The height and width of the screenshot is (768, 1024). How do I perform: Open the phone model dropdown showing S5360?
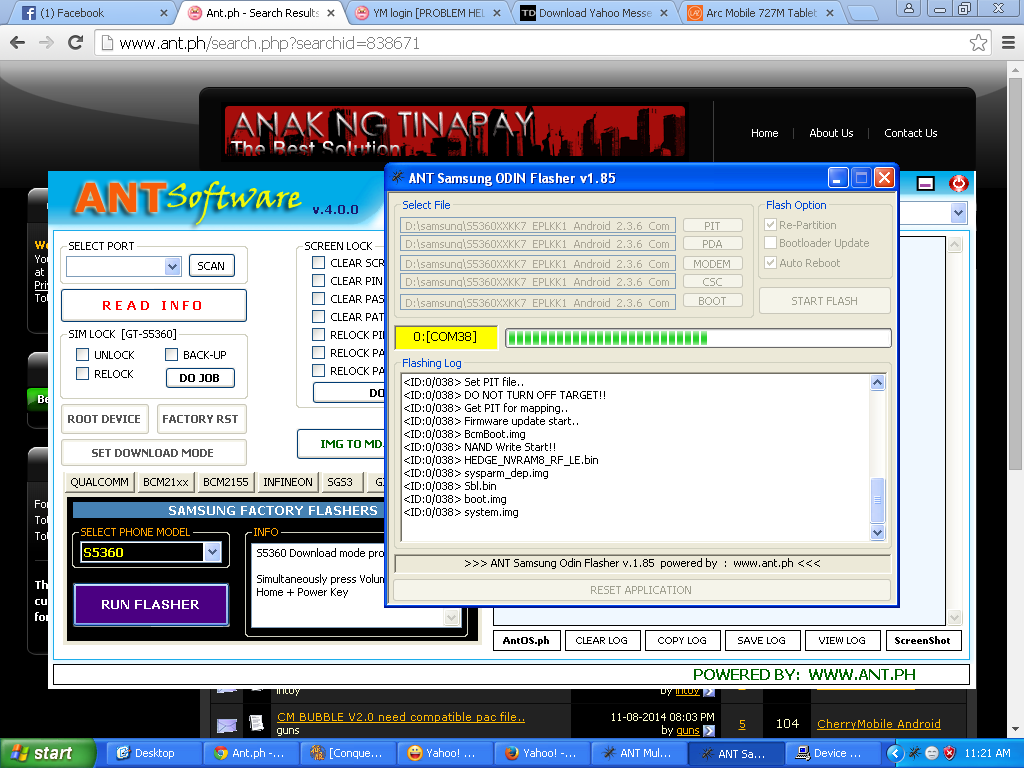click(212, 552)
